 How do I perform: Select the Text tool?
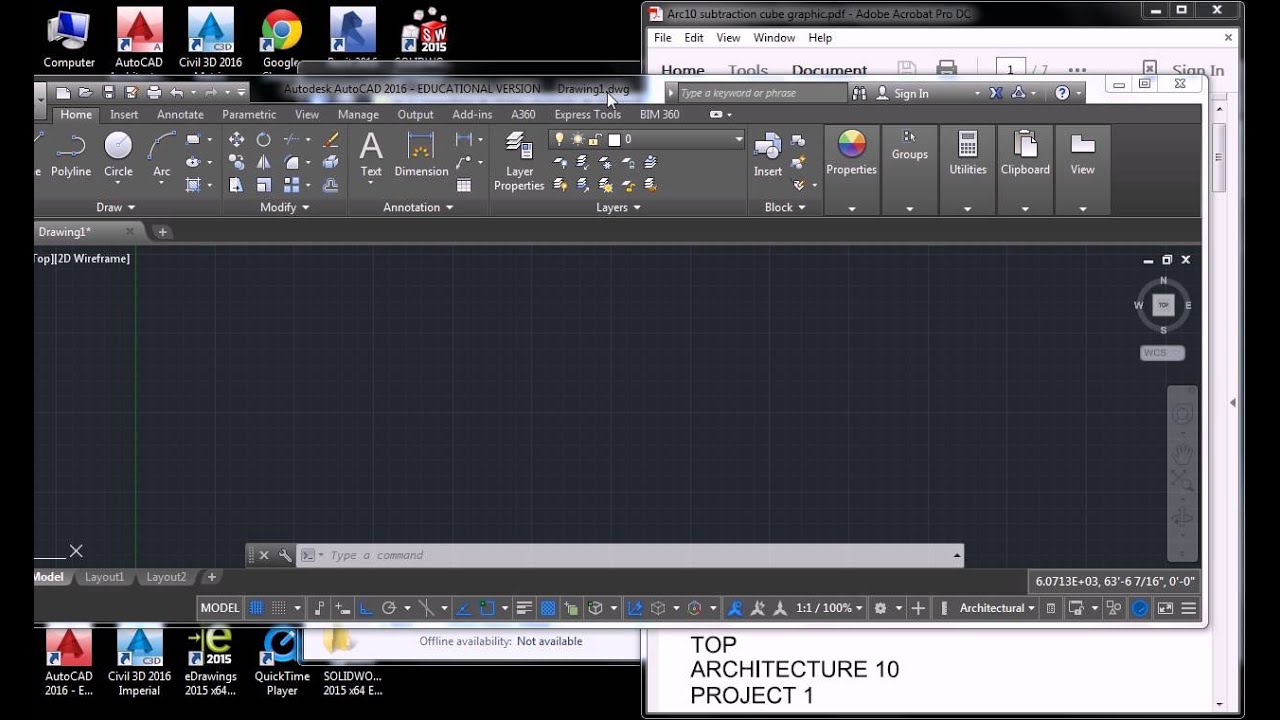pos(371,156)
